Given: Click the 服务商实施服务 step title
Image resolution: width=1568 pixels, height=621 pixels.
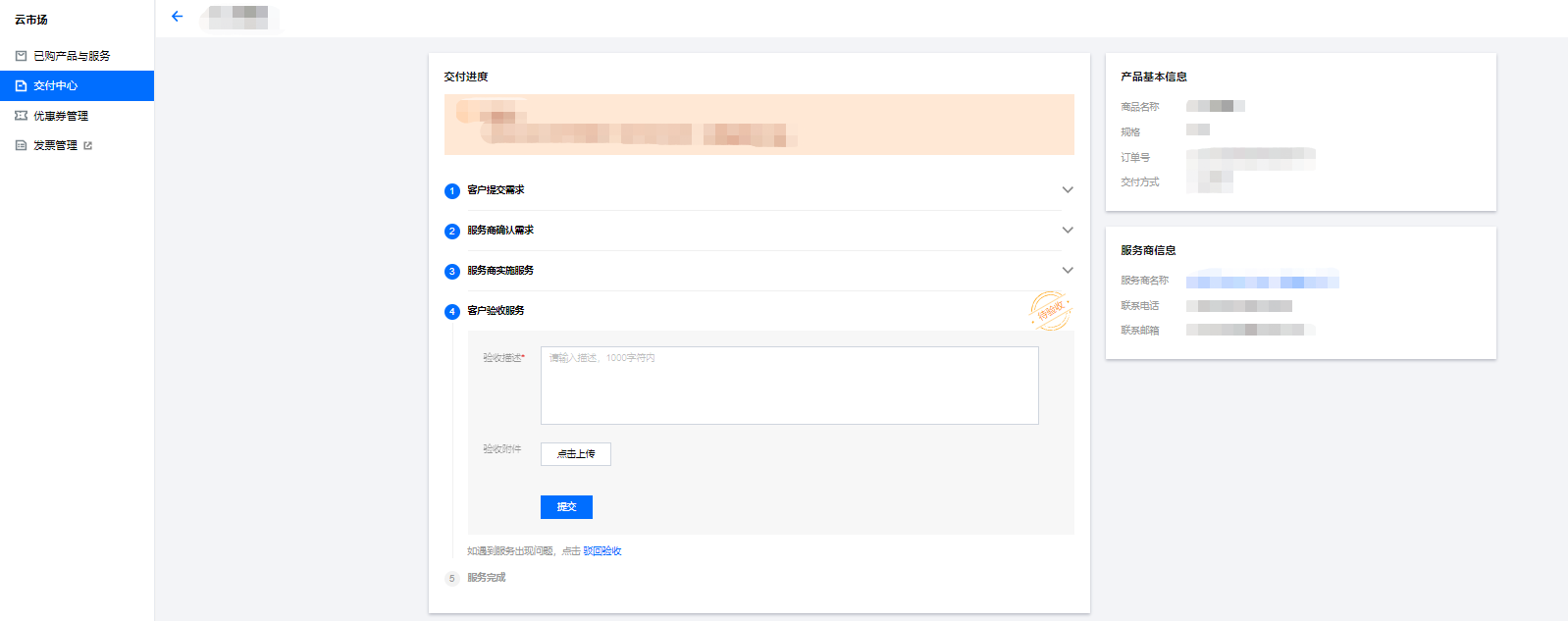Looking at the screenshot, I should coord(500,271).
